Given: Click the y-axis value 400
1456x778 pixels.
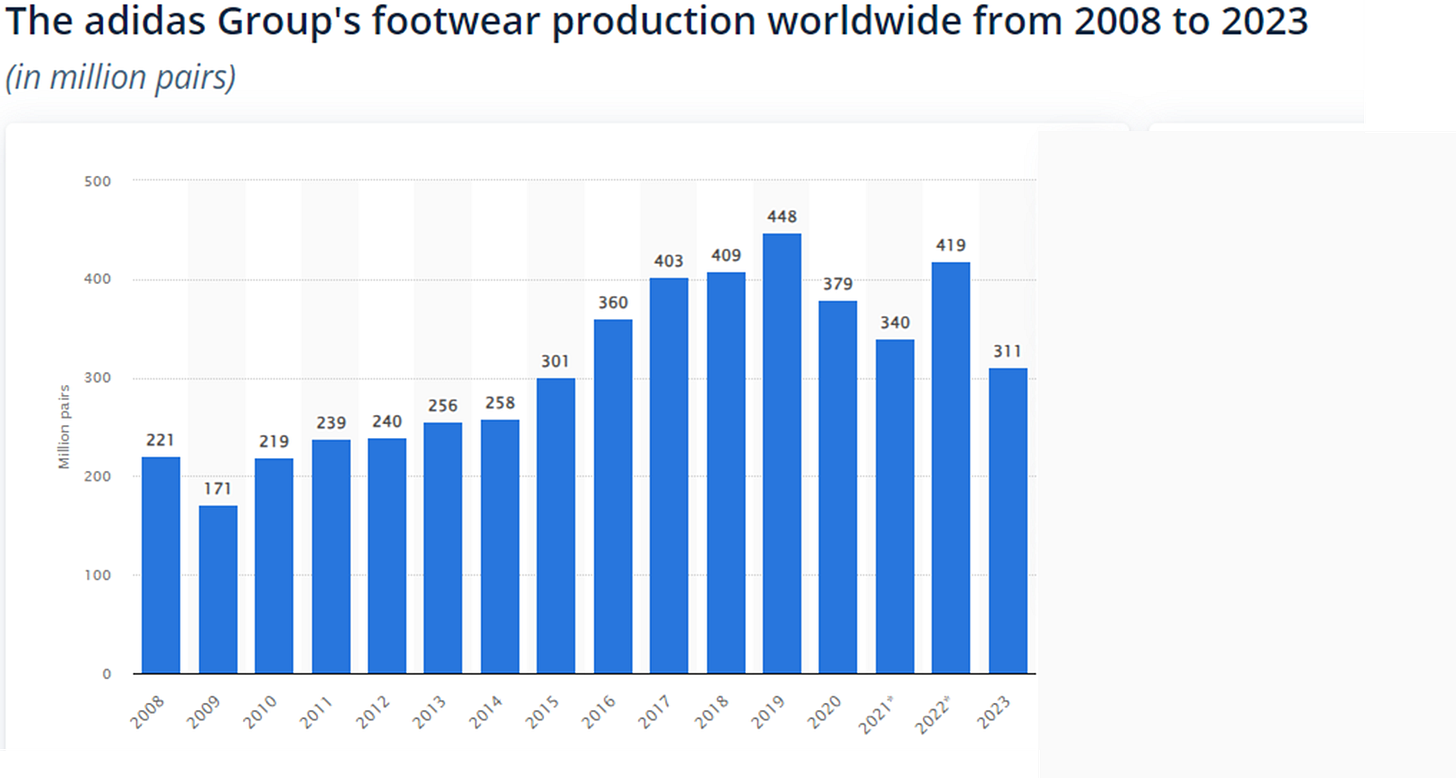Looking at the screenshot, I should 100,280.
